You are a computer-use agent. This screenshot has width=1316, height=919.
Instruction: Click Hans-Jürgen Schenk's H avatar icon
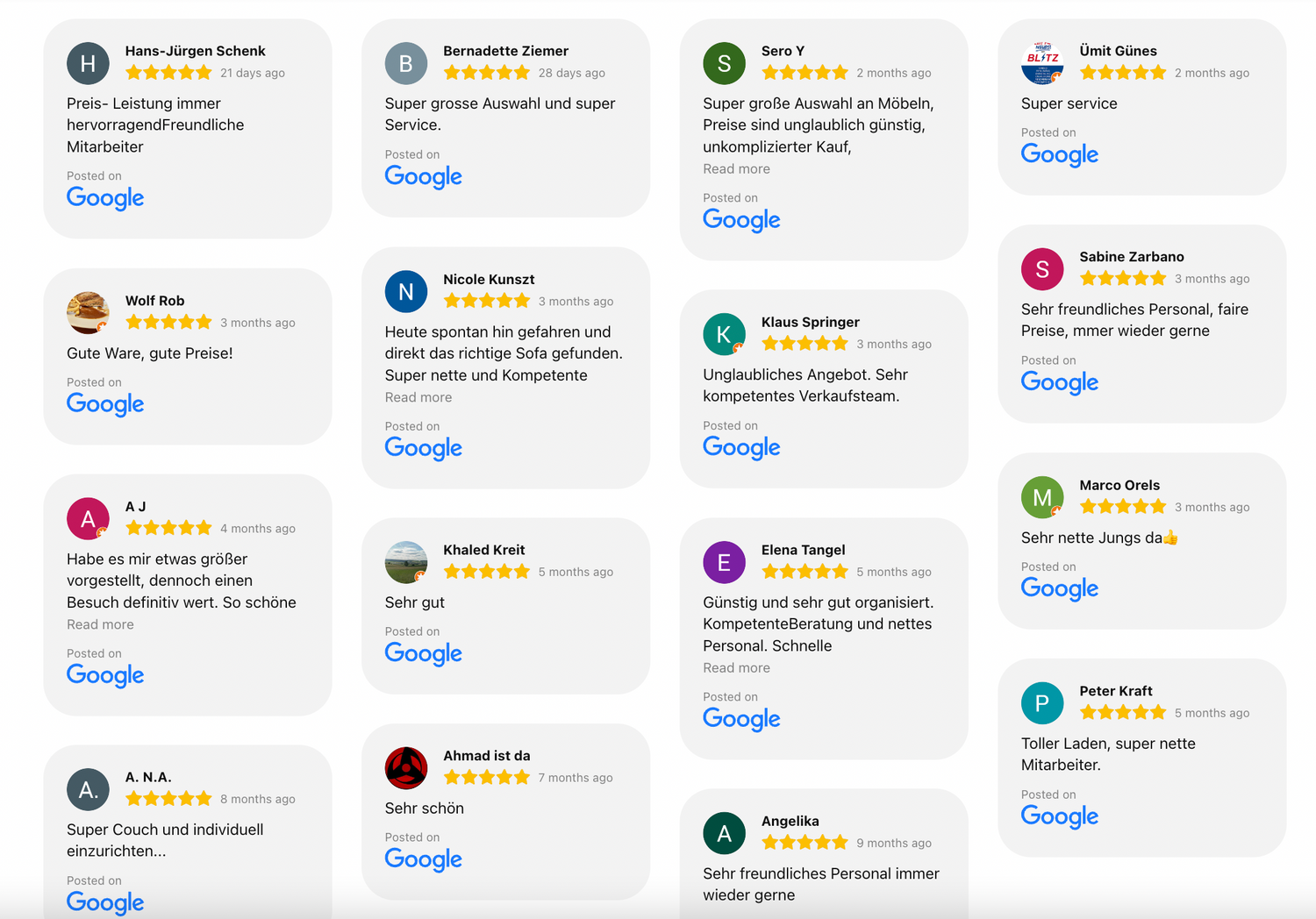pyautogui.click(x=88, y=63)
